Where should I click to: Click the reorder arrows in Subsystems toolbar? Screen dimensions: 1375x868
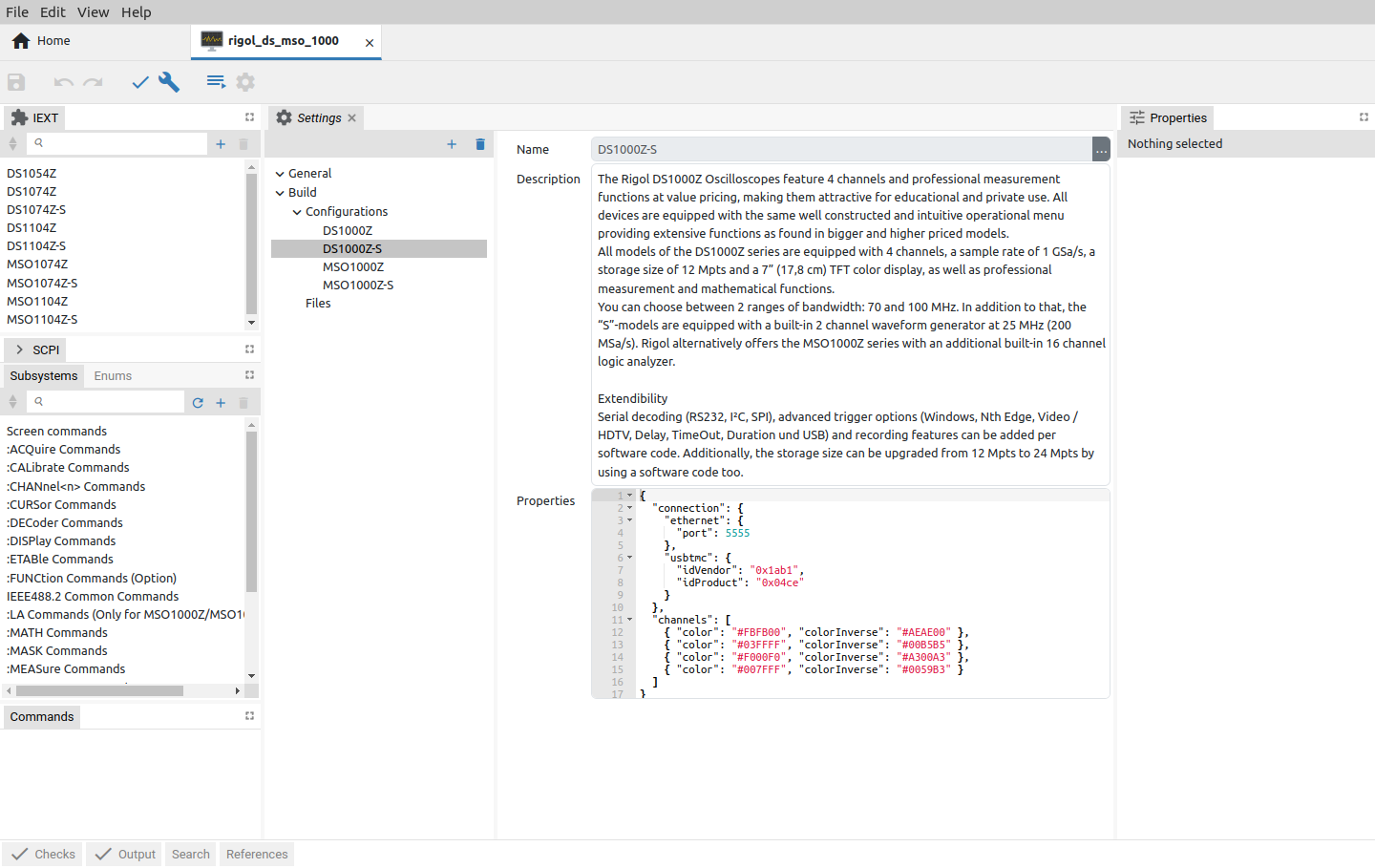(12, 403)
